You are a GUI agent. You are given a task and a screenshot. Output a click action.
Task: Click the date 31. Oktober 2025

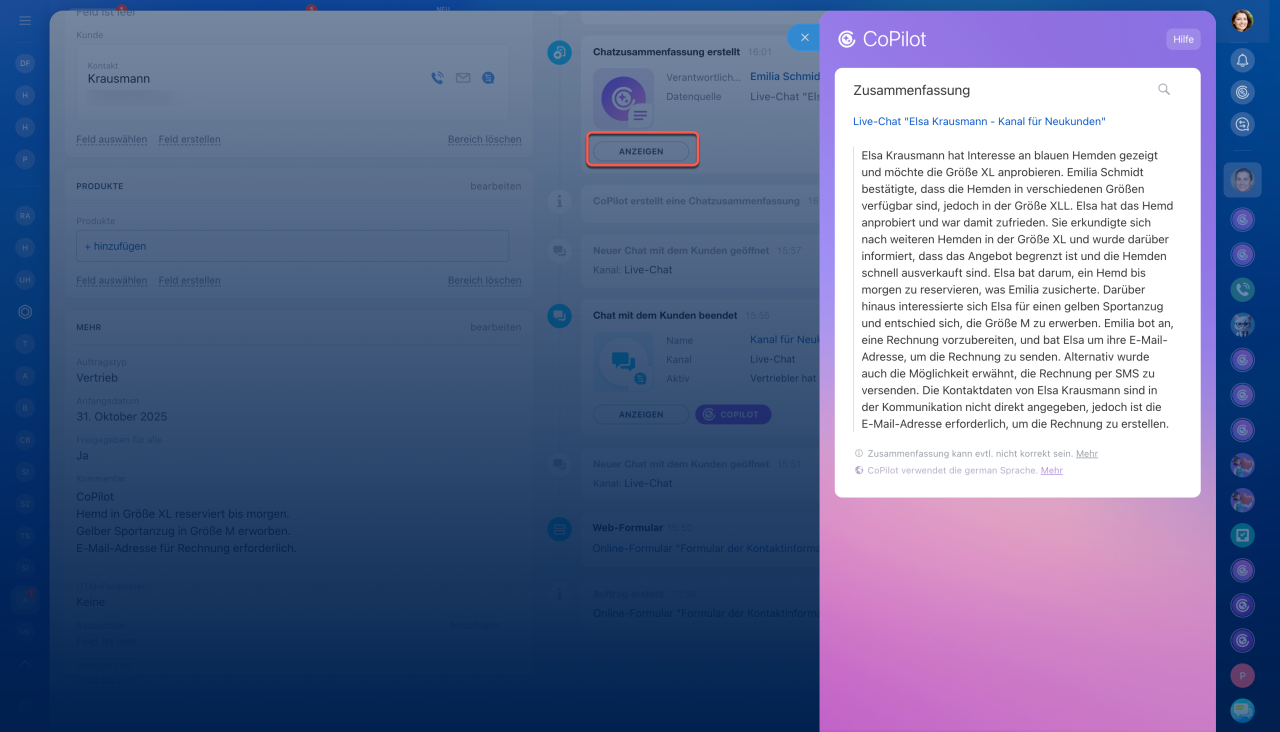tap(122, 417)
